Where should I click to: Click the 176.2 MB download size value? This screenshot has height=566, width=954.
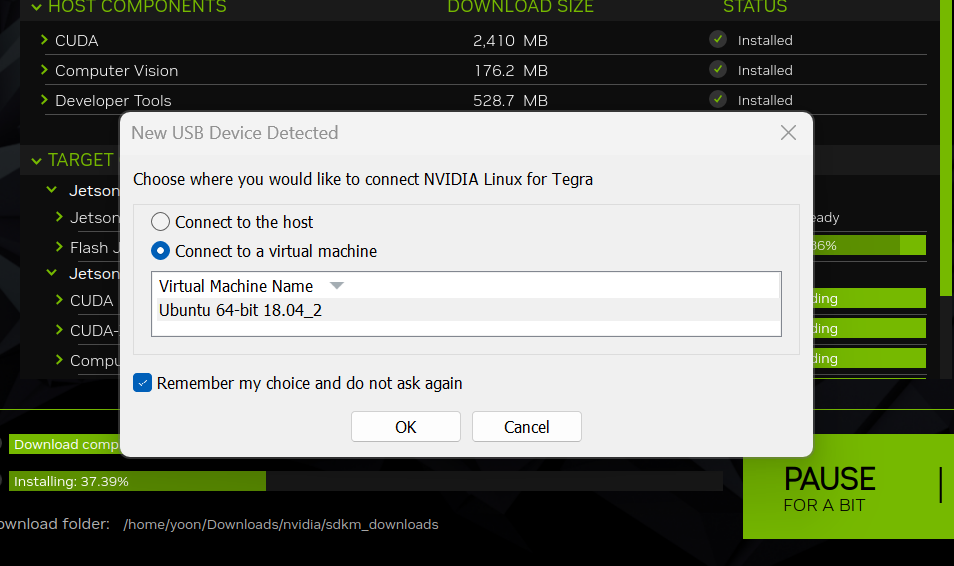click(511, 71)
